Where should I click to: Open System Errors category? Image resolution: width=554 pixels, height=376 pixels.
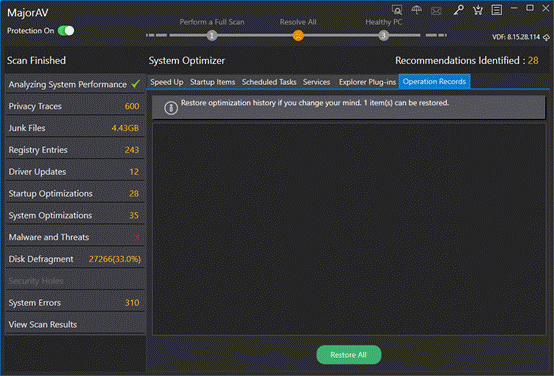coord(75,303)
